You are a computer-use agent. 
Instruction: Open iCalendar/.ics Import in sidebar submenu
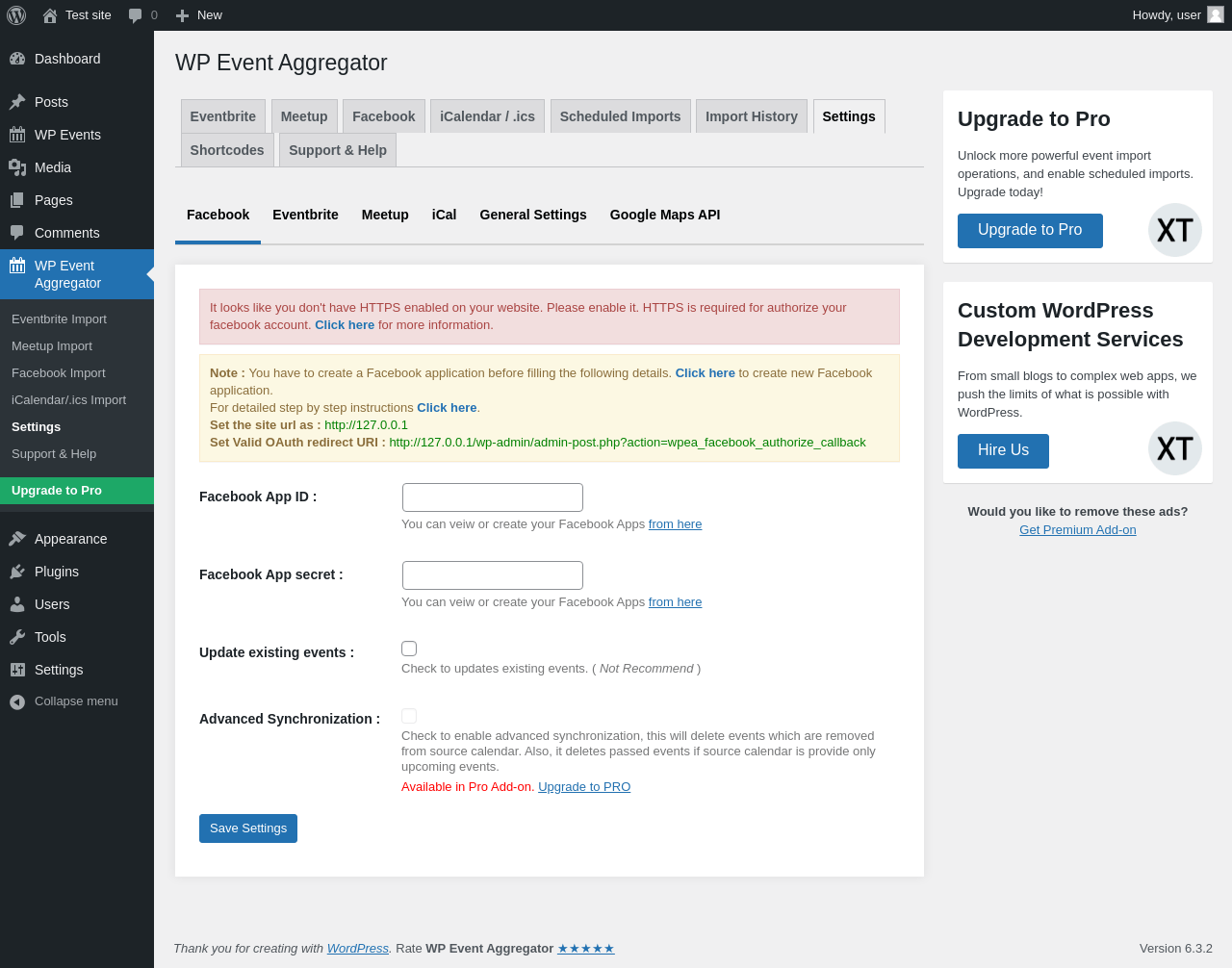[x=77, y=400]
